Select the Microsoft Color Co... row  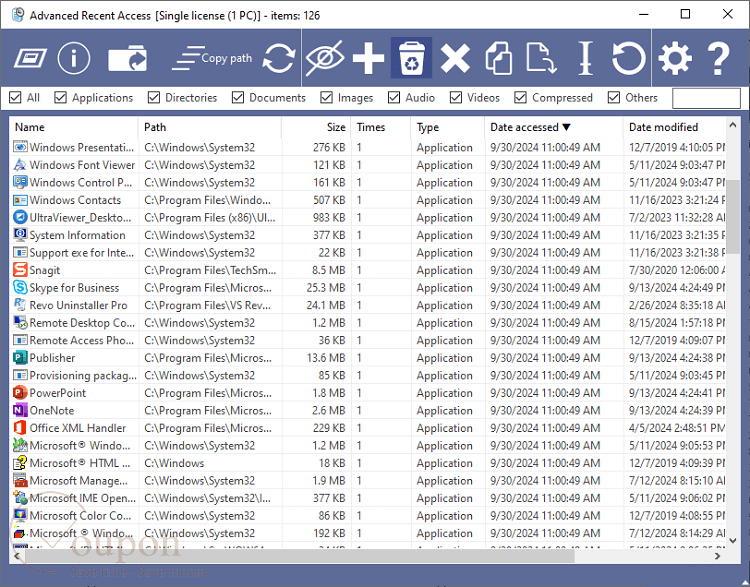coord(367,516)
